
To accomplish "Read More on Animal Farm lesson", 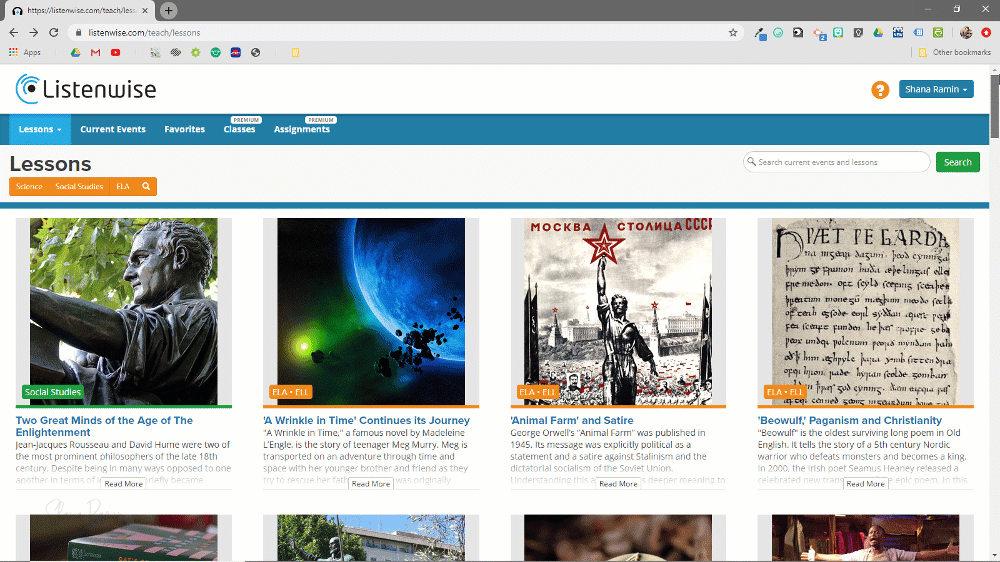I will point(618,484).
